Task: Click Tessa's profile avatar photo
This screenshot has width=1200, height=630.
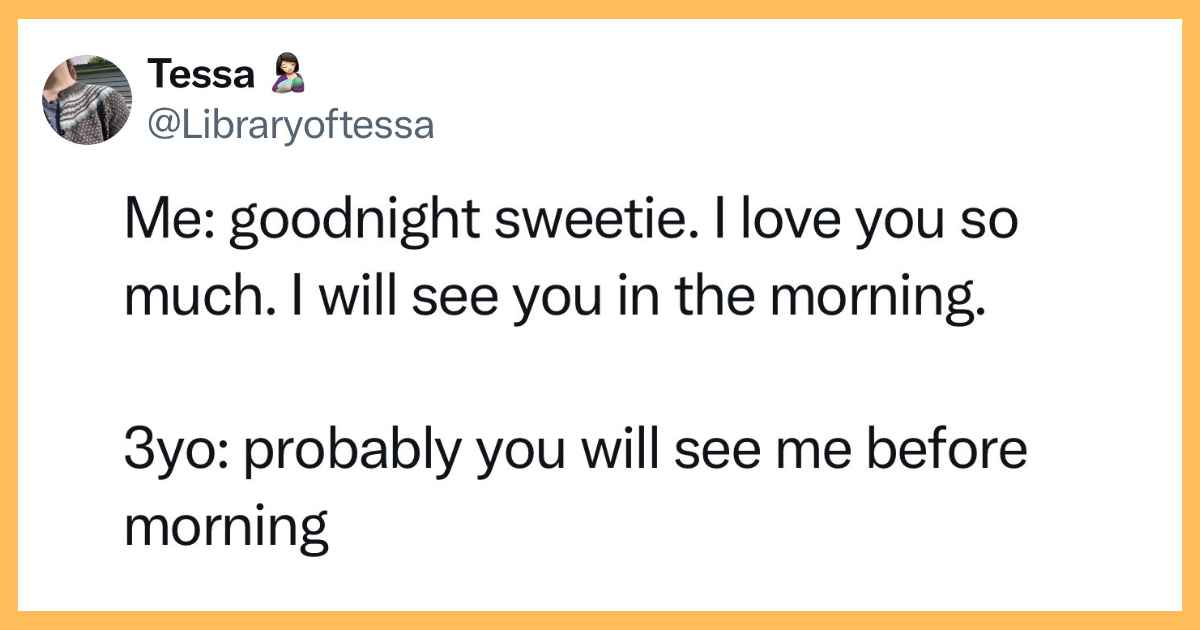Action: [87, 100]
